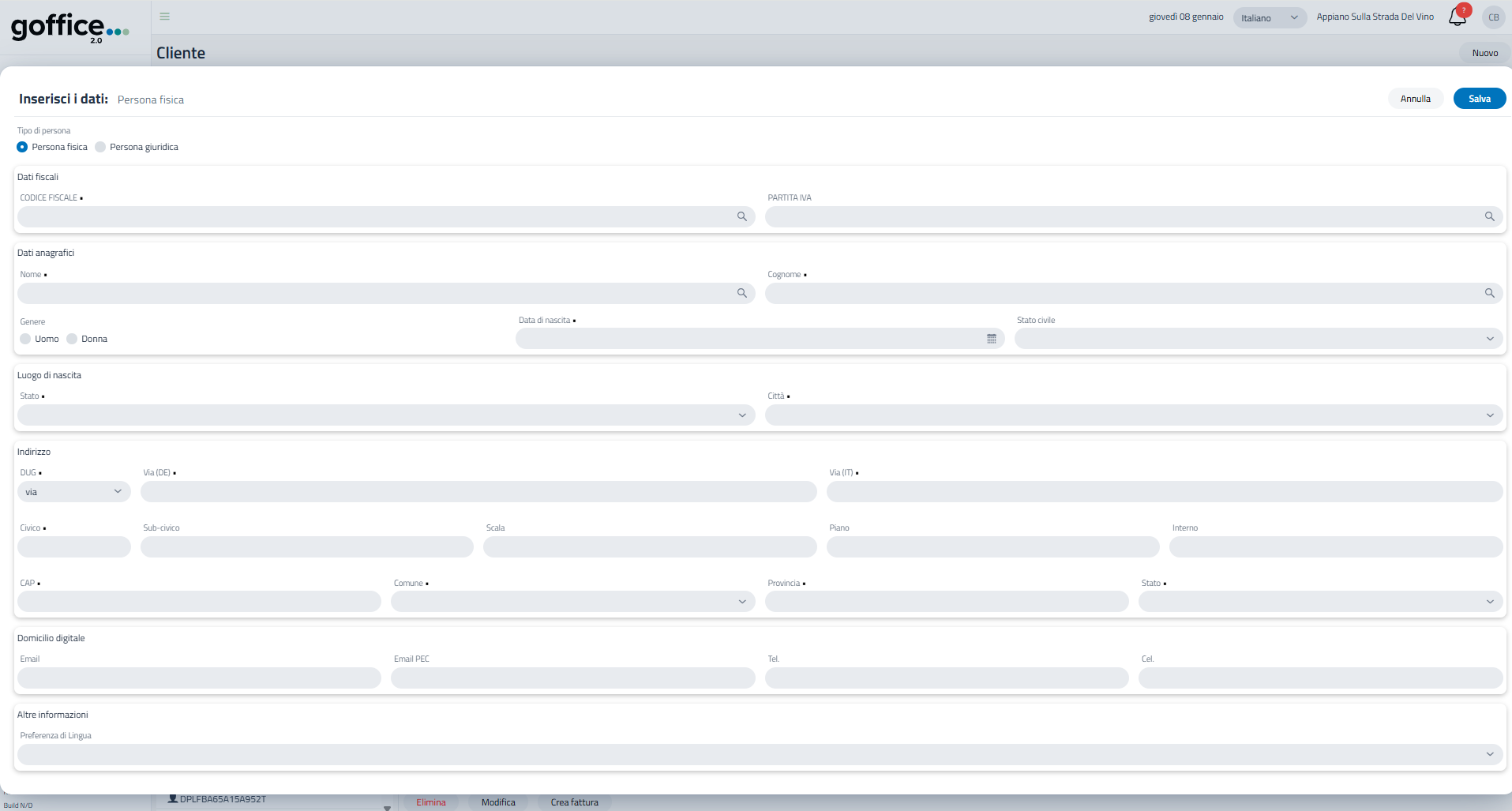Viewport: 1512px width, 811px height.
Task: Click the search icon in Cognome field
Action: [x=1489, y=293]
